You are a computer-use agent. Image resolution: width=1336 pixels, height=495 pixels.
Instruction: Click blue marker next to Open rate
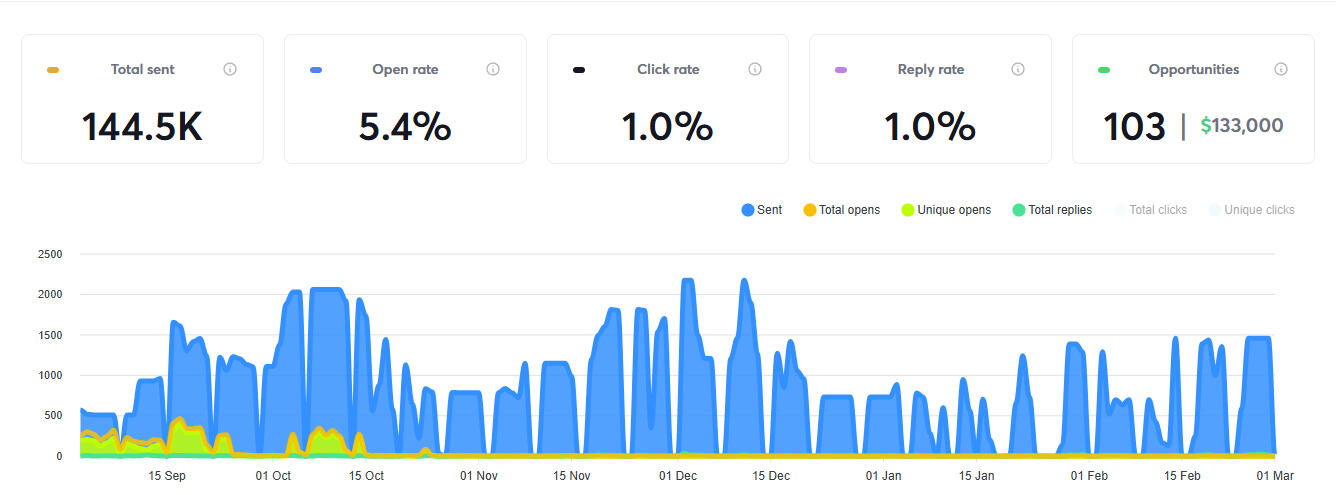[x=316, y=70]
